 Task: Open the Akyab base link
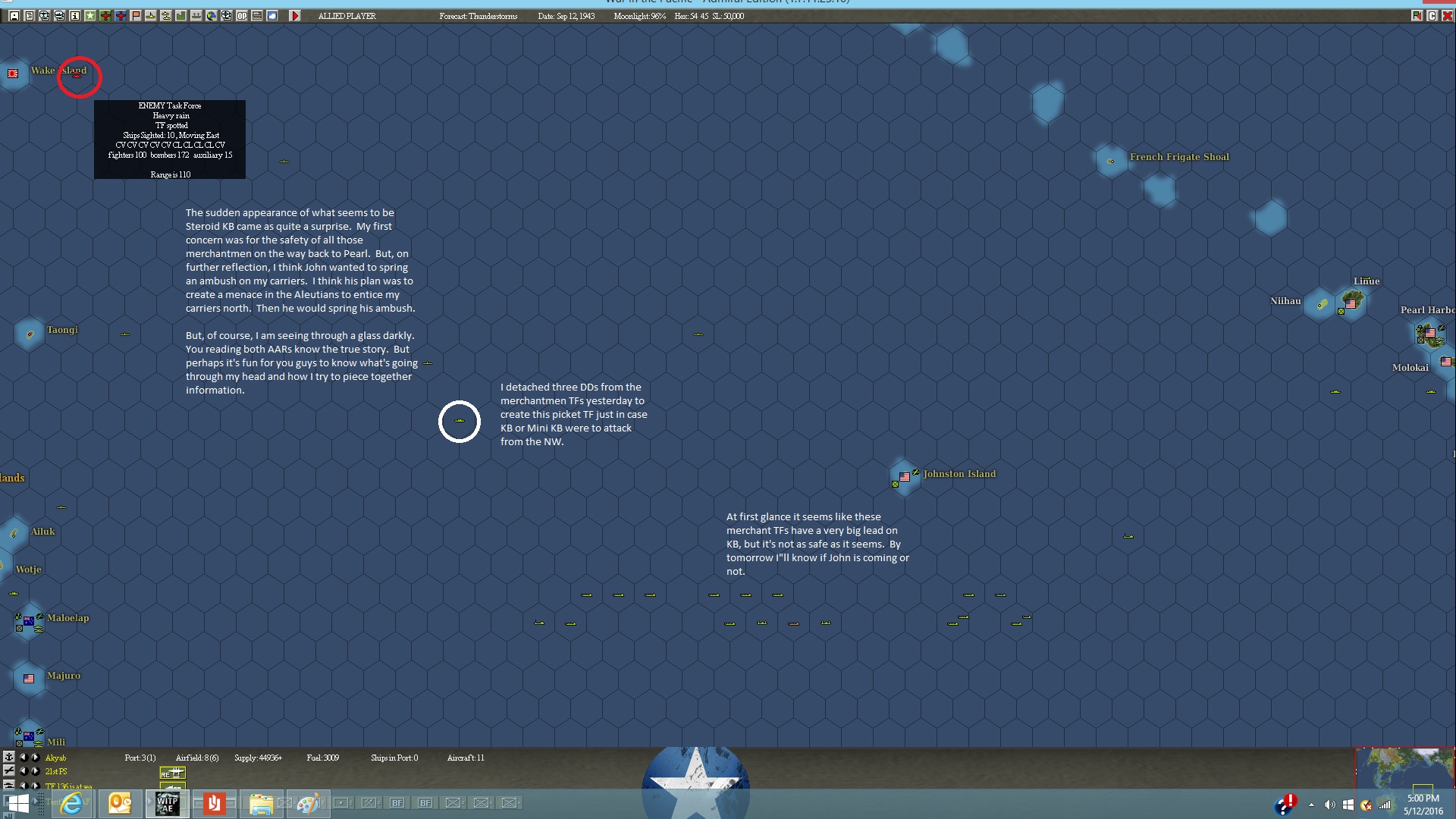pos(55,758)
